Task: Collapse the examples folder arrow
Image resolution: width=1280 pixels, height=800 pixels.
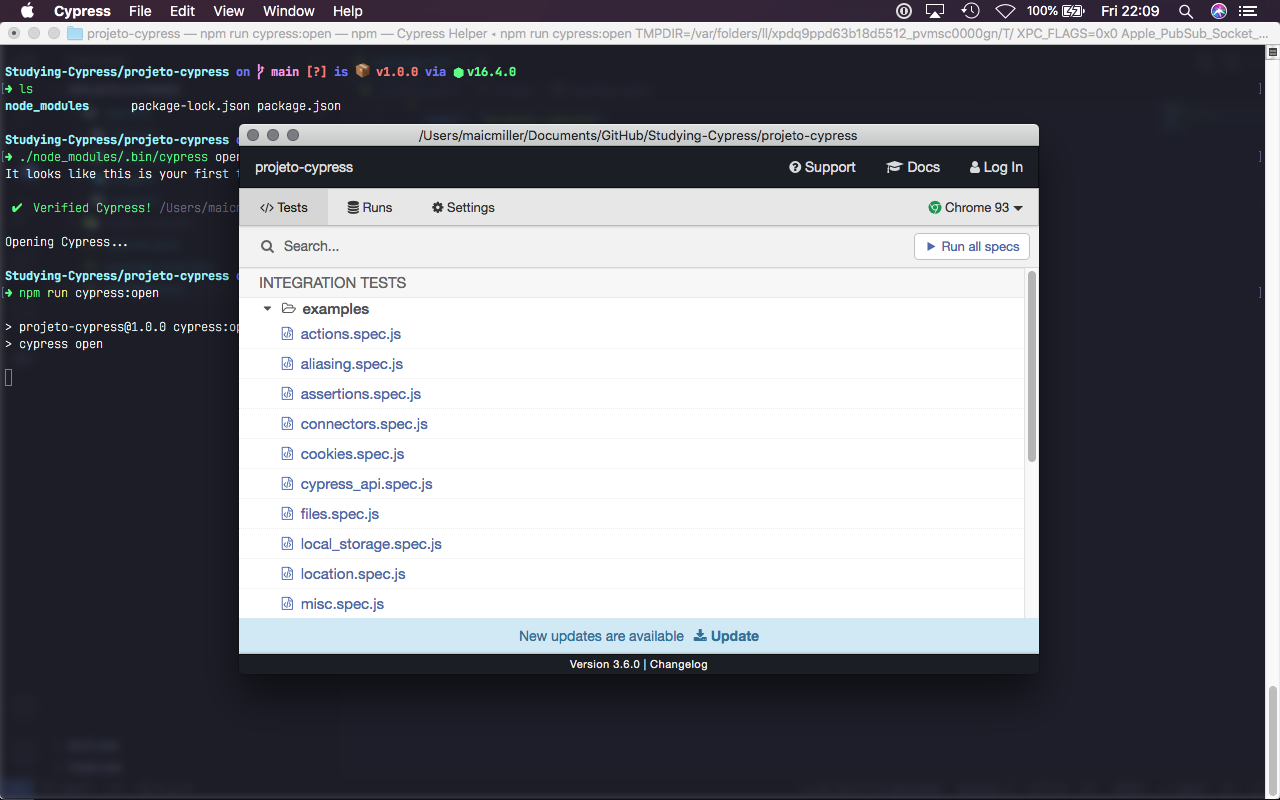Action: click(267, 309)
